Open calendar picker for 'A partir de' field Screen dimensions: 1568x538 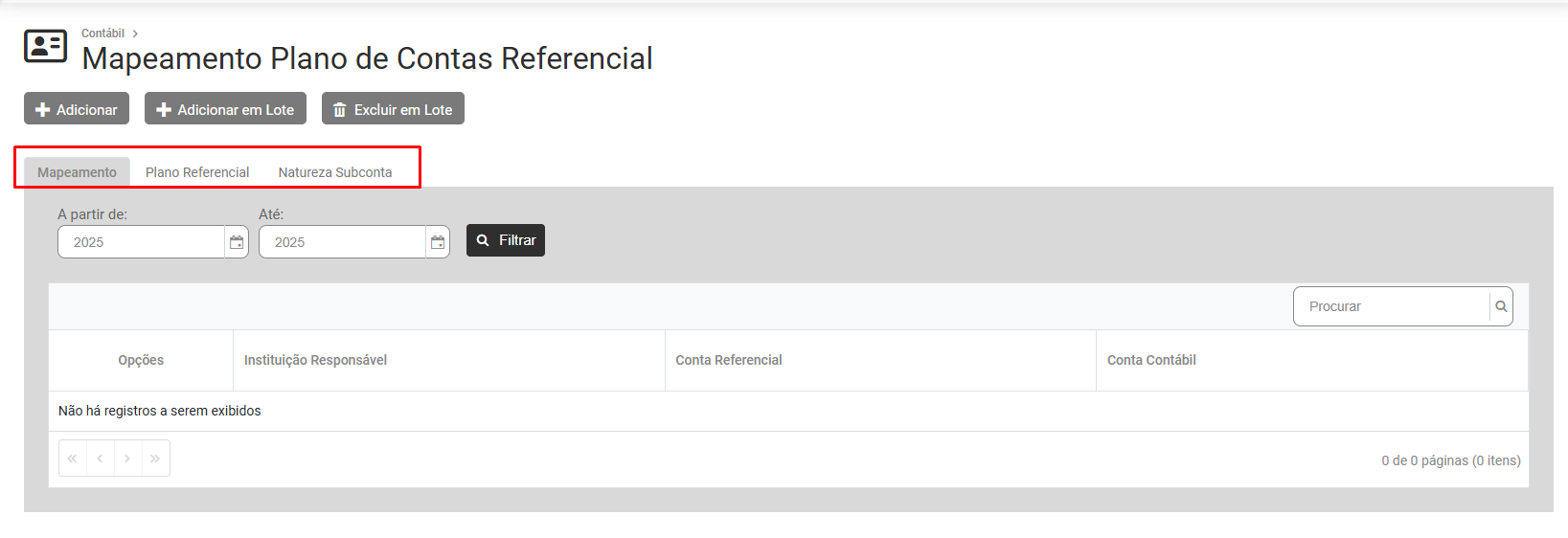[x=237, y=242]
